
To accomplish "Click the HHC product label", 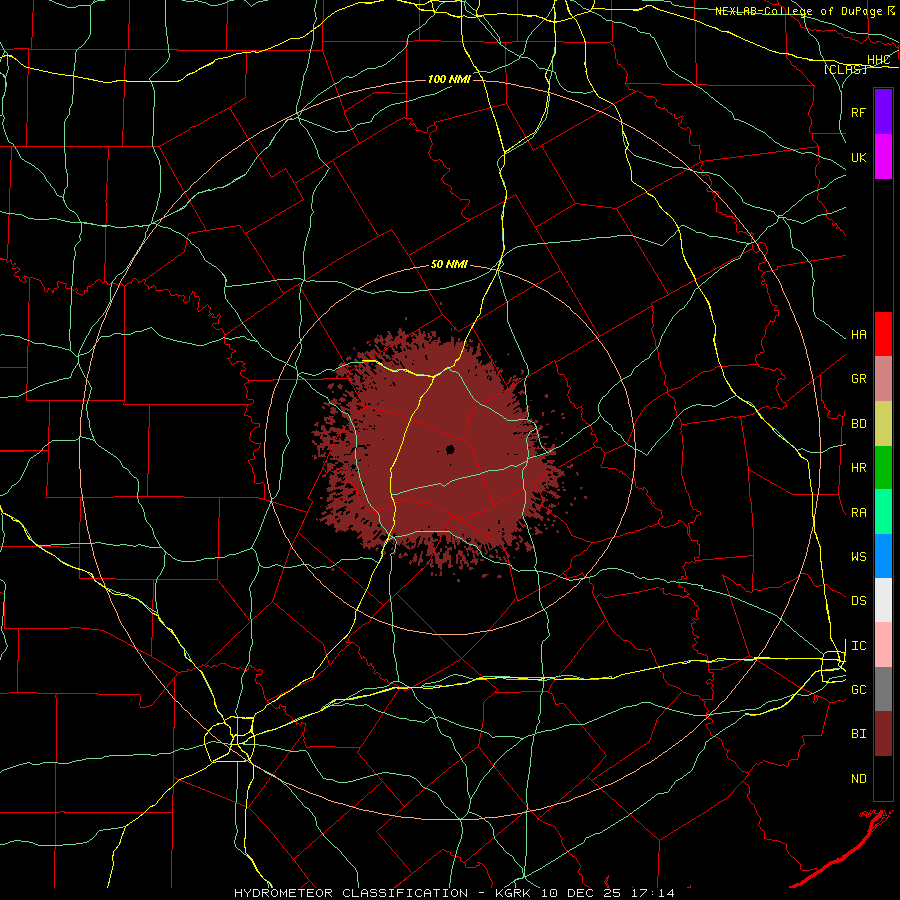I will (878, 60).
